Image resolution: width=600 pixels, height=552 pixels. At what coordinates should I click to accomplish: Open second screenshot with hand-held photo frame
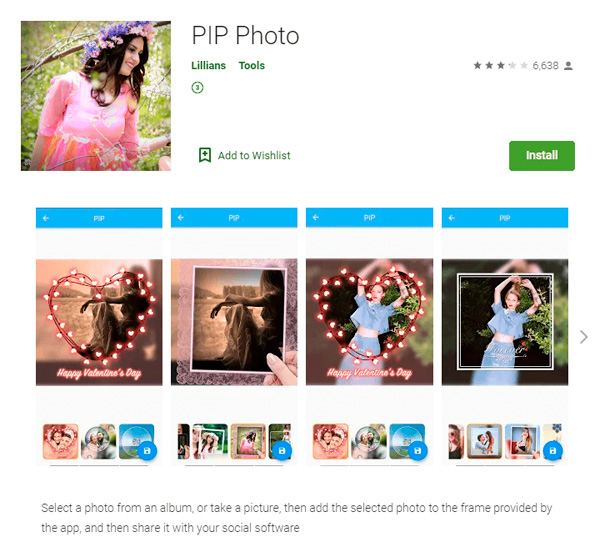(x=234, y=337)
